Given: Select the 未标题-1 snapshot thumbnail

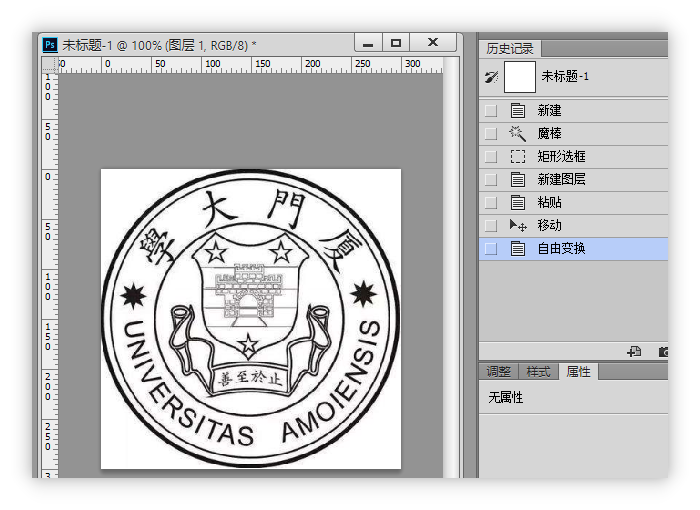Looking at the screenshot, I should (520, 76).
